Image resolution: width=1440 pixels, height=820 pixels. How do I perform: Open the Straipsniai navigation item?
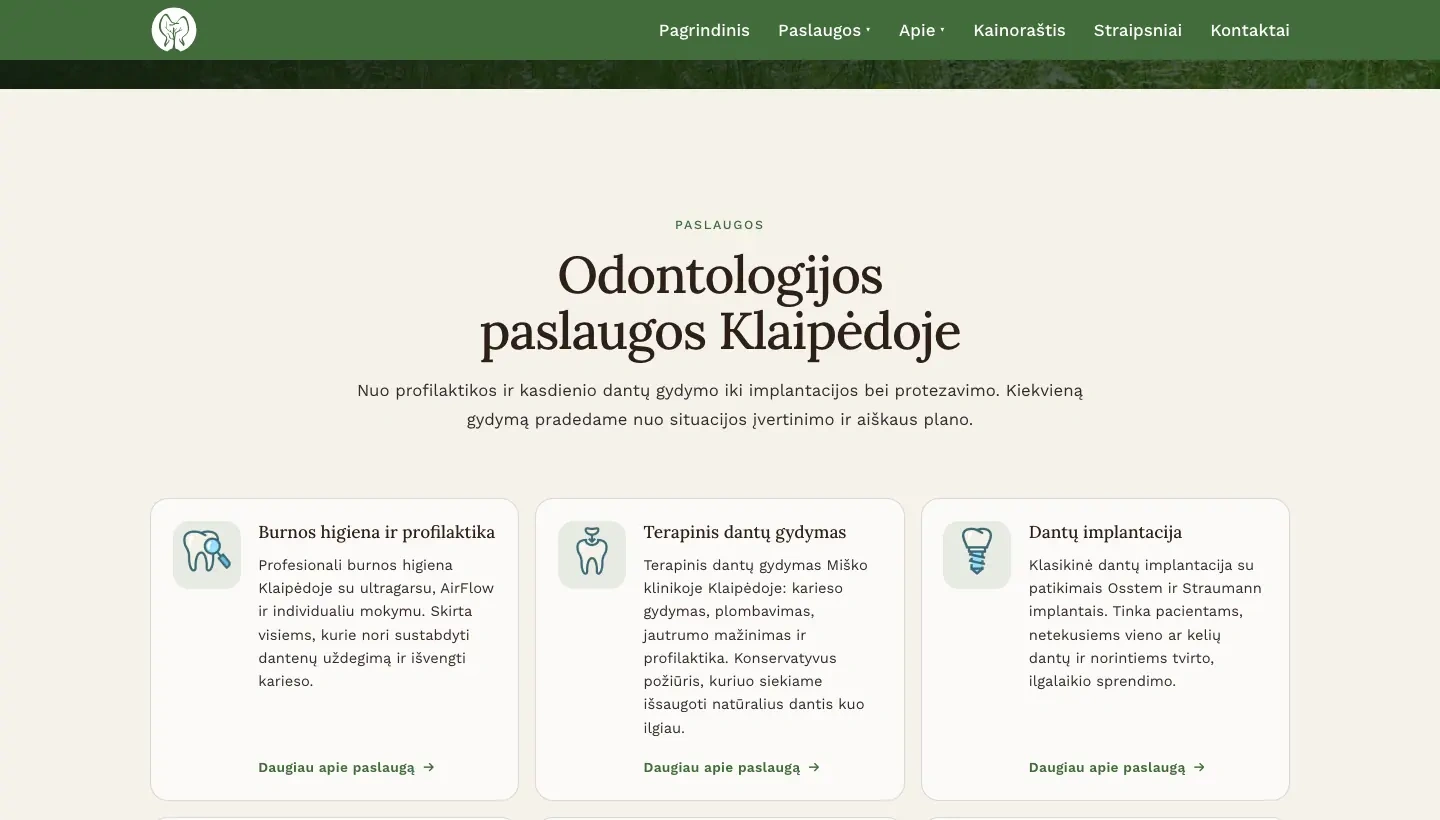click(1138, 30)
